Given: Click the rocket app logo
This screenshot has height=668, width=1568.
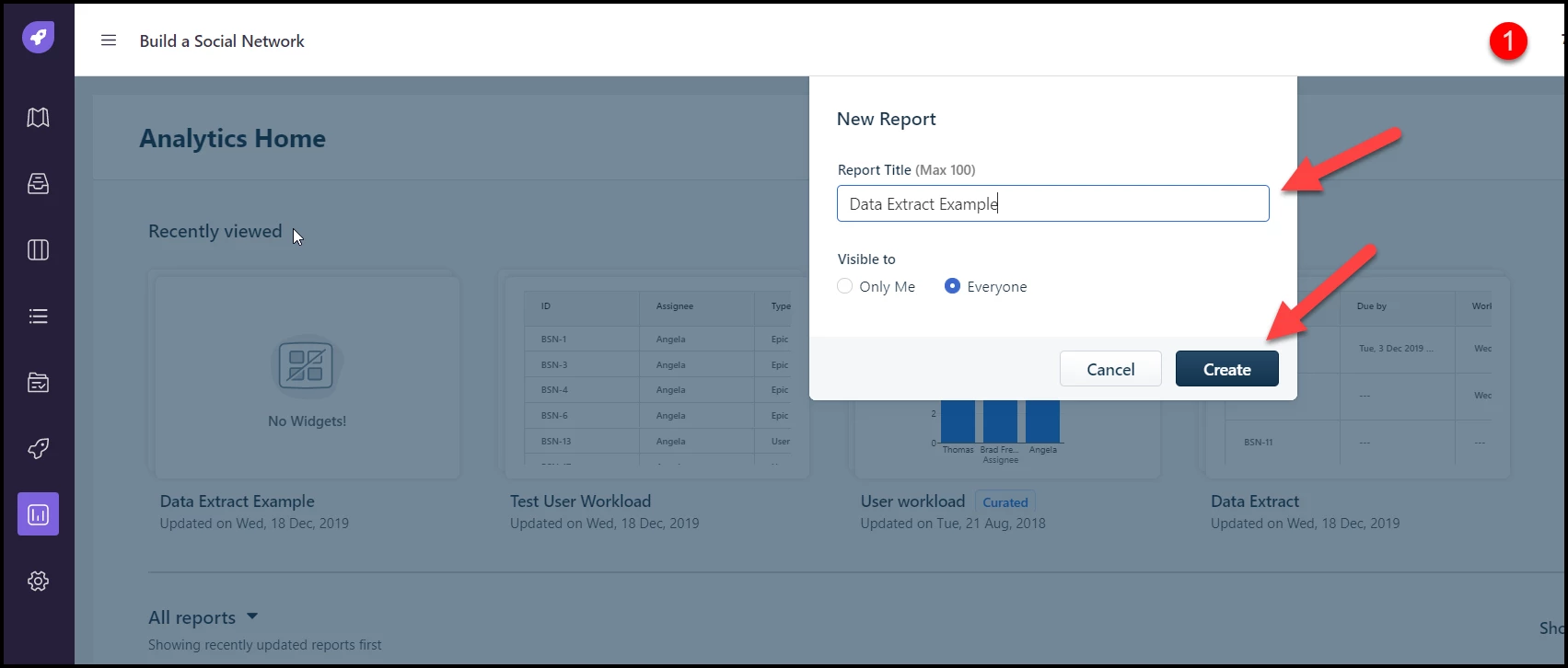Looking at the screenshot, I should pos(38,38).
